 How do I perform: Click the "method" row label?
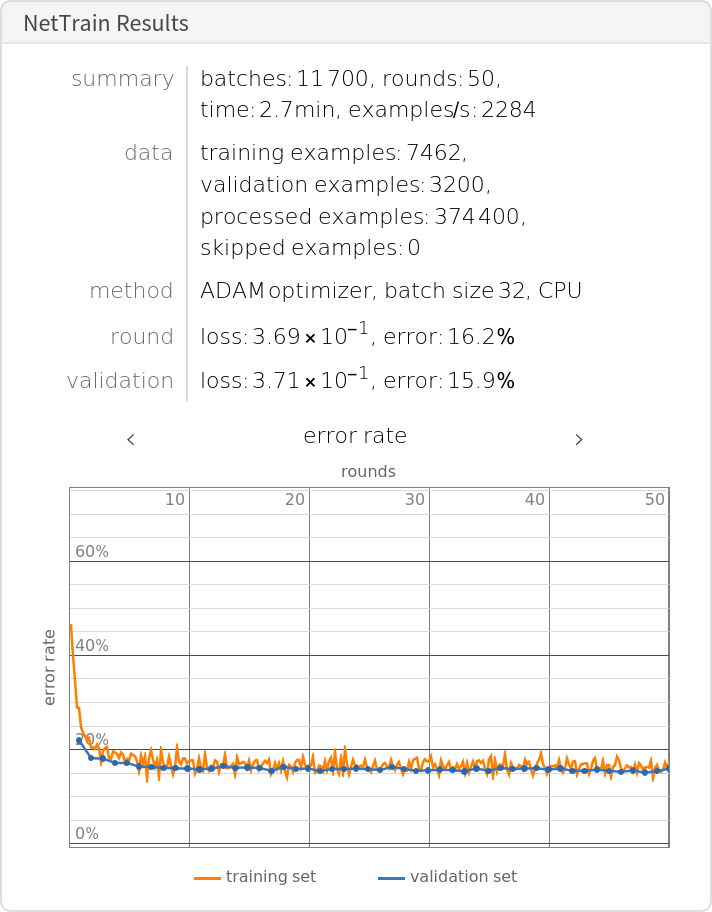[131, 291]
